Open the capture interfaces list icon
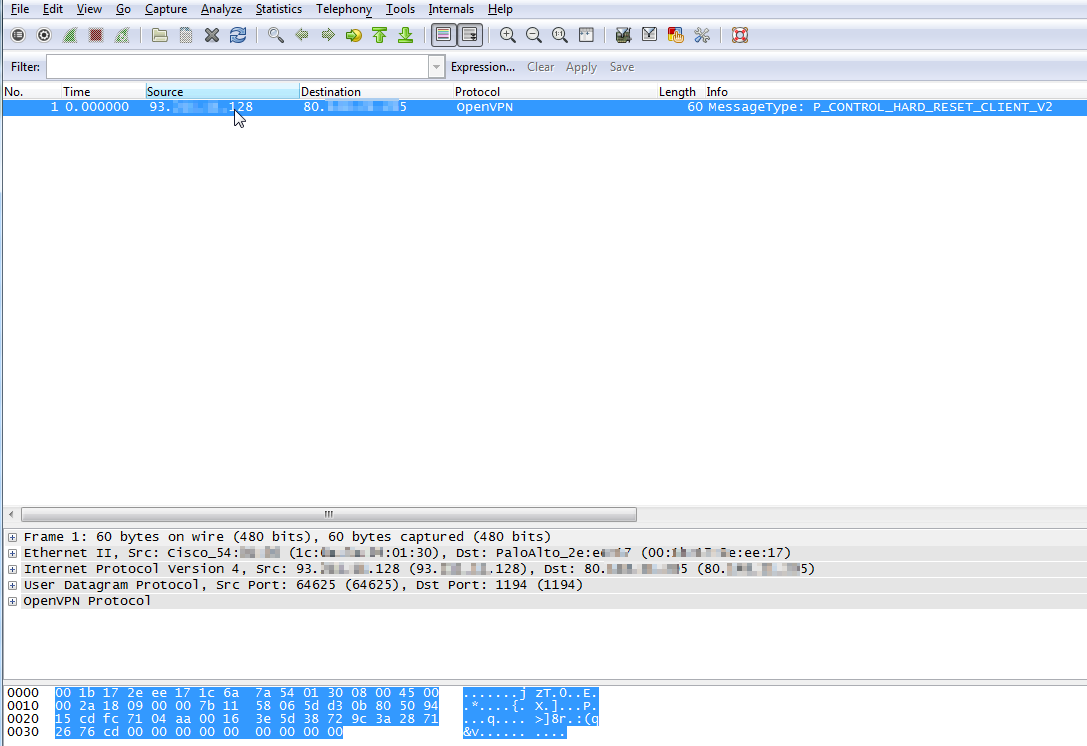 point(18,35)
